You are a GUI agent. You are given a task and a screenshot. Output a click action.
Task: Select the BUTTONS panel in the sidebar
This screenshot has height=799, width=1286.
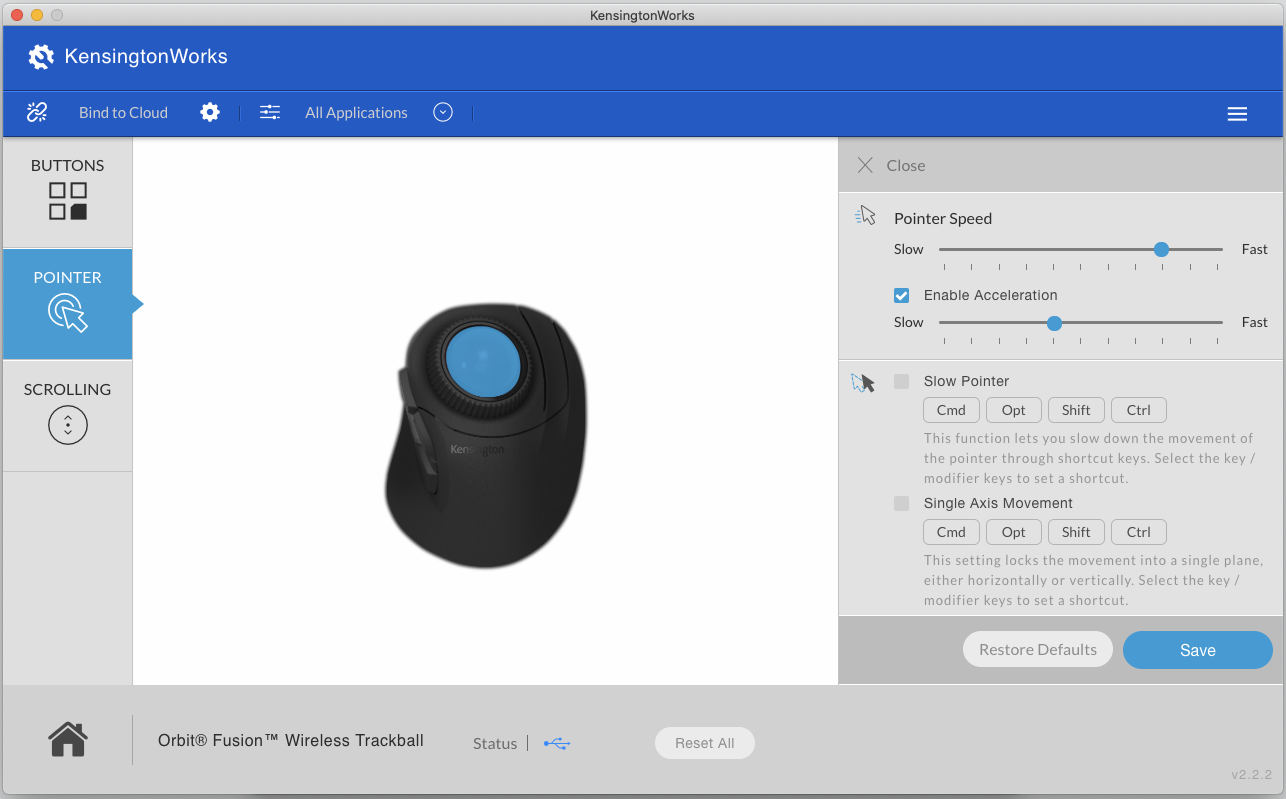(x=67, y=193)
